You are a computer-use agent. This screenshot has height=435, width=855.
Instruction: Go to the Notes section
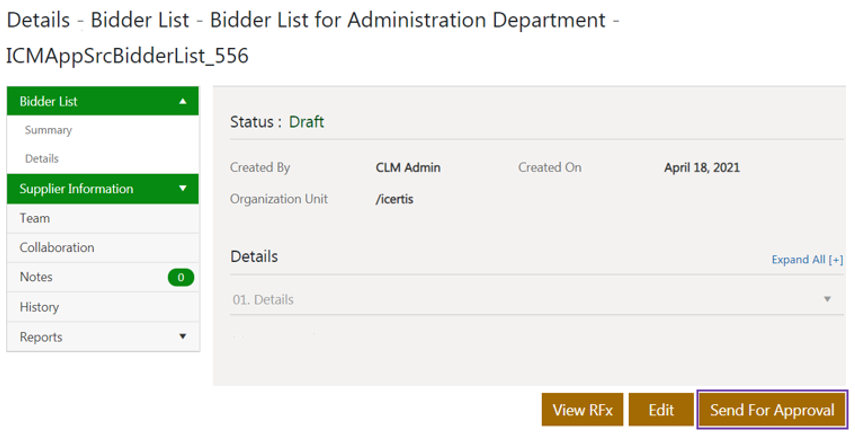36,277
